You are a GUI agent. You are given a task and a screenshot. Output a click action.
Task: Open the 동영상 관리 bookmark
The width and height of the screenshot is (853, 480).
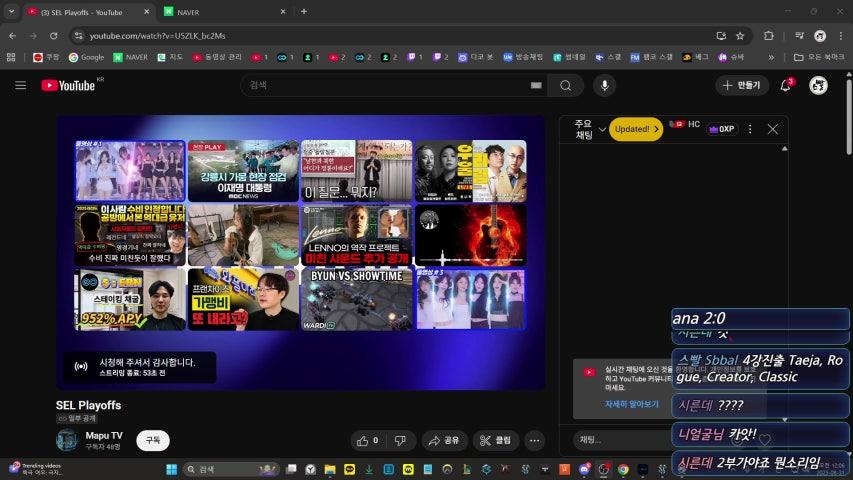pos(217,57)
